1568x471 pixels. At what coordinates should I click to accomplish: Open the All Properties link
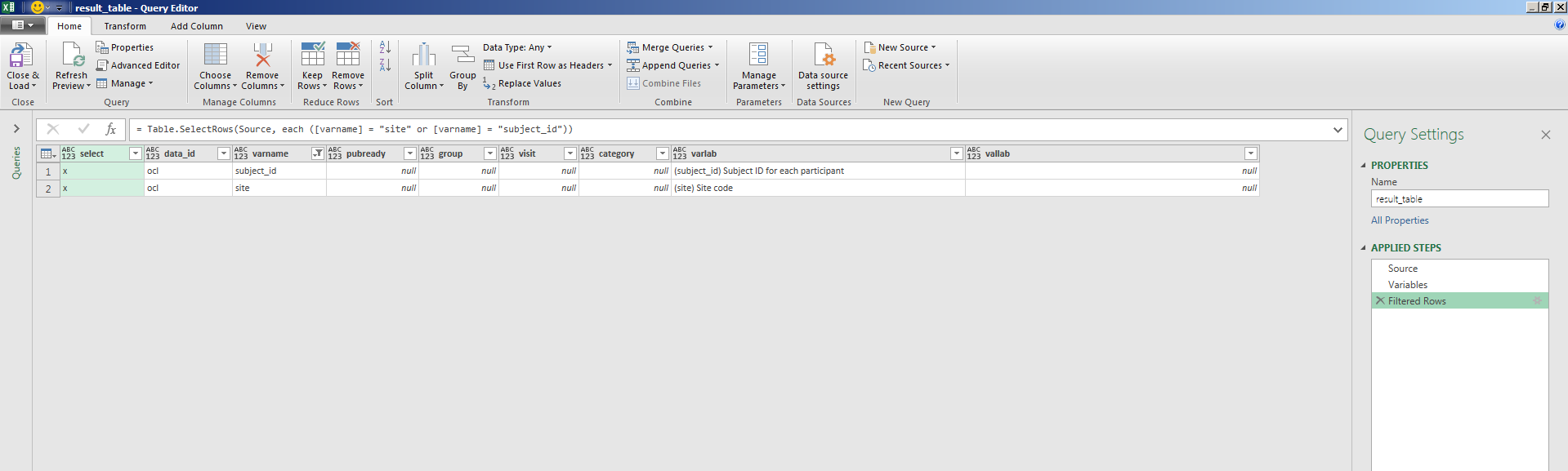(1400, 220)
